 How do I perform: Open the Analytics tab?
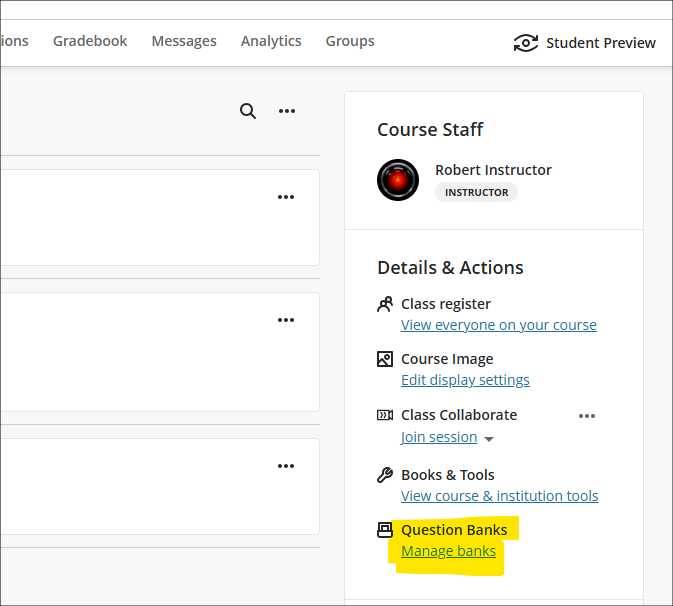pyautogui.click(x=271, y=41)
